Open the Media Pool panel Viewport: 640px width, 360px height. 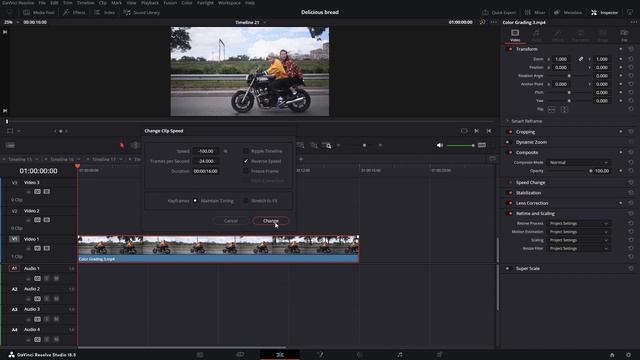pos(39,13)
